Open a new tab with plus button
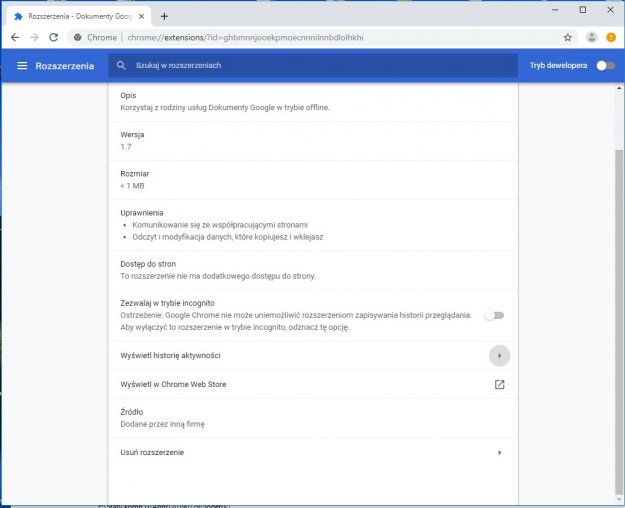The height and width of the screenshot is (508, 625). click(x=164, y=16)
